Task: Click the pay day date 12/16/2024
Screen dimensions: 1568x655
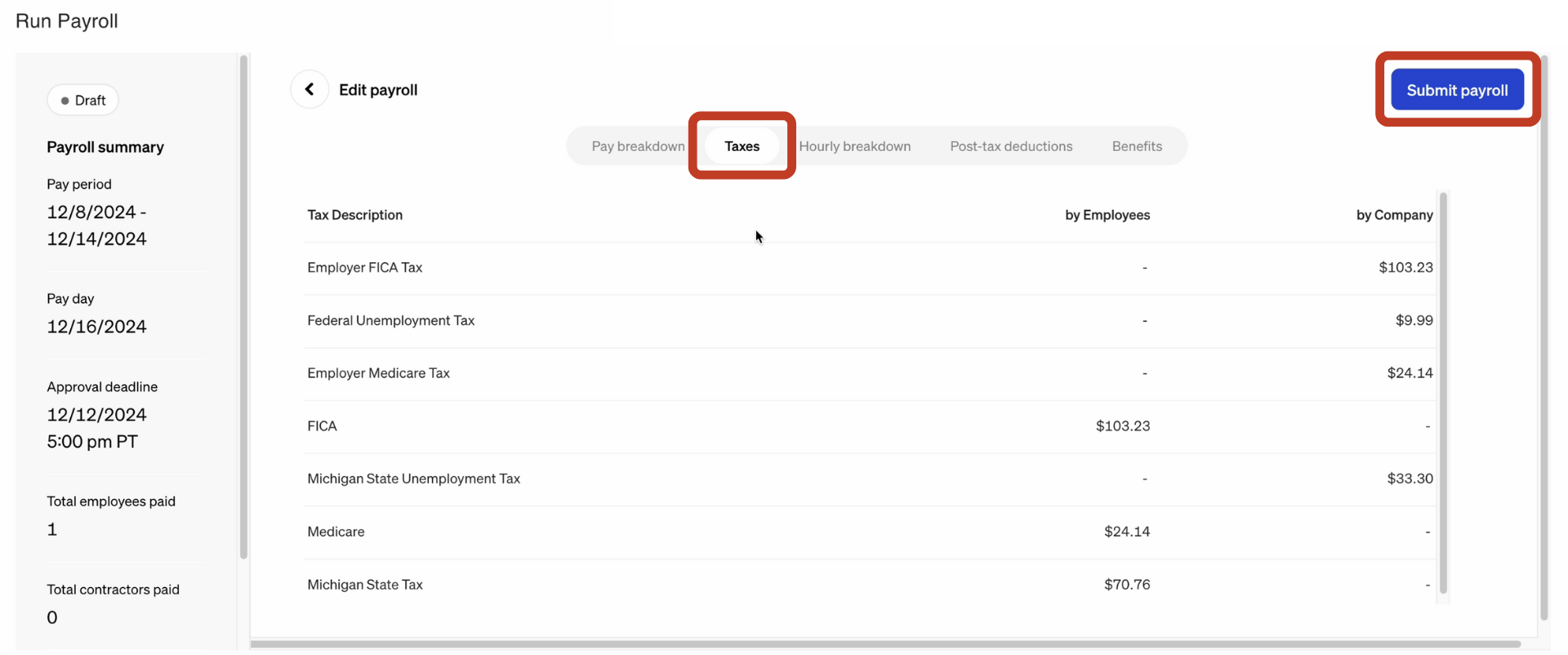Action: pos(96,327)
